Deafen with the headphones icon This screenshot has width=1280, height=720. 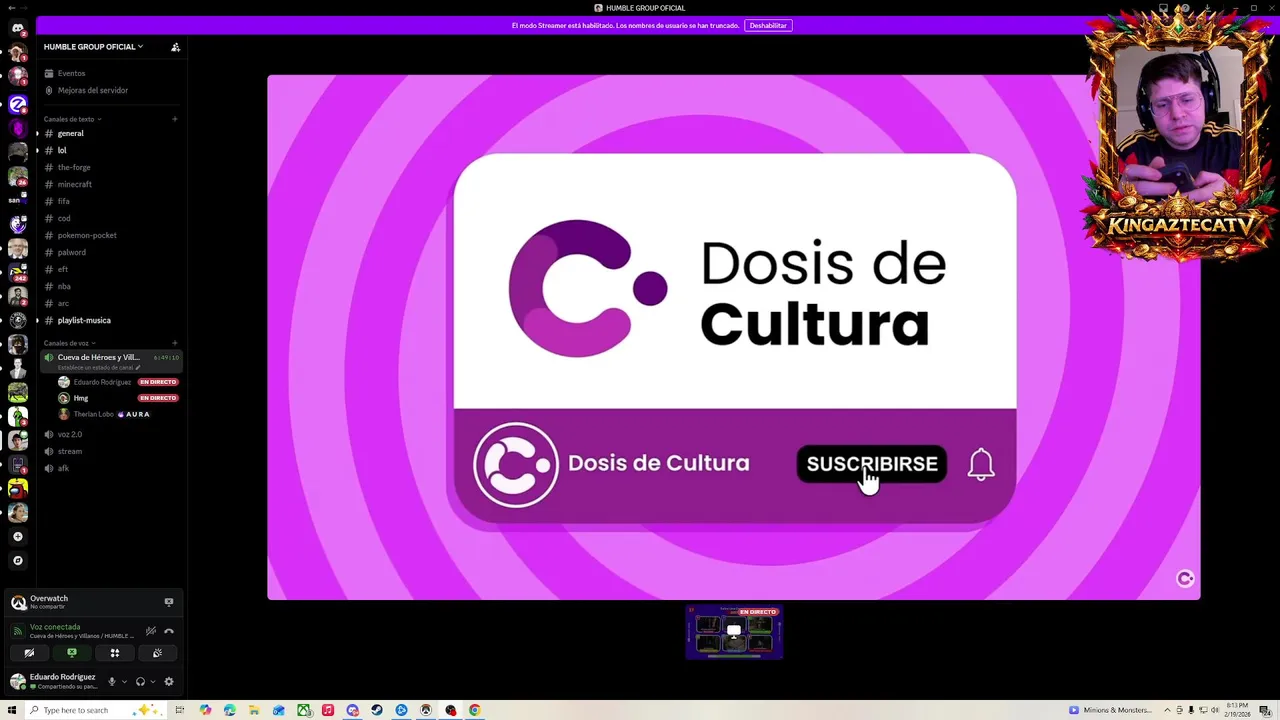(140, 682)
